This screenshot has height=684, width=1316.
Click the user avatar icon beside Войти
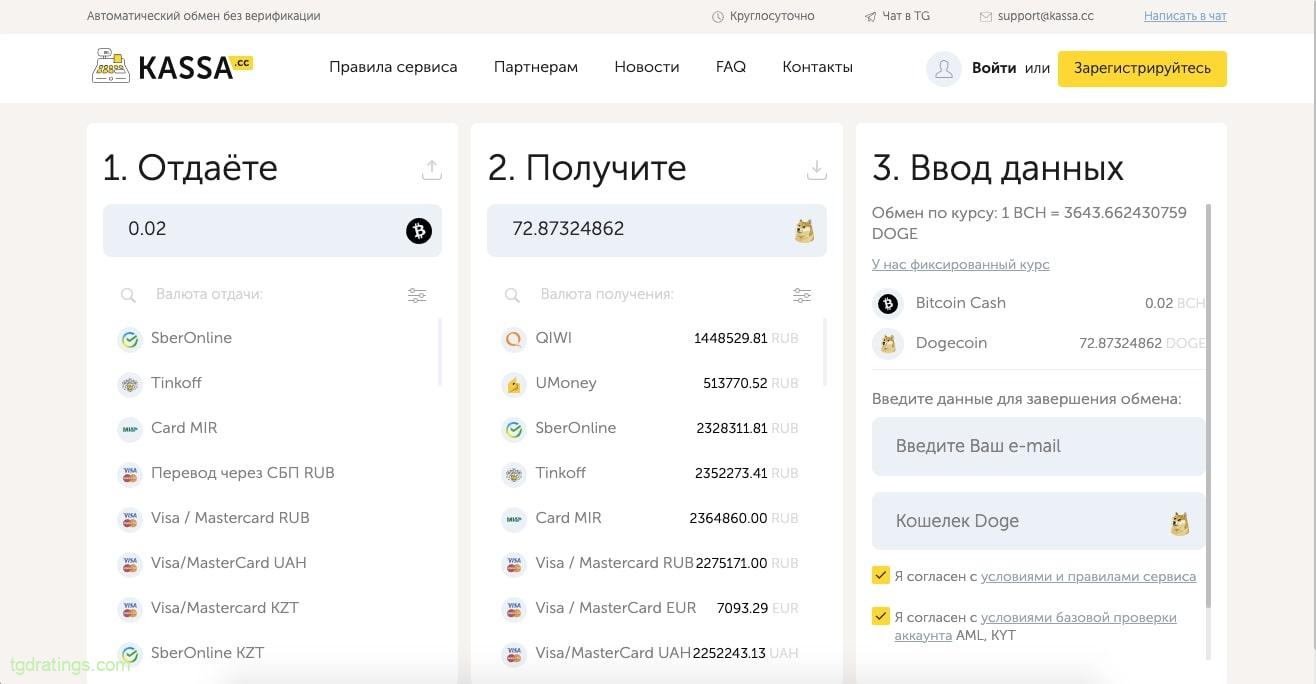pyautogui.click(x=943, y=69)
